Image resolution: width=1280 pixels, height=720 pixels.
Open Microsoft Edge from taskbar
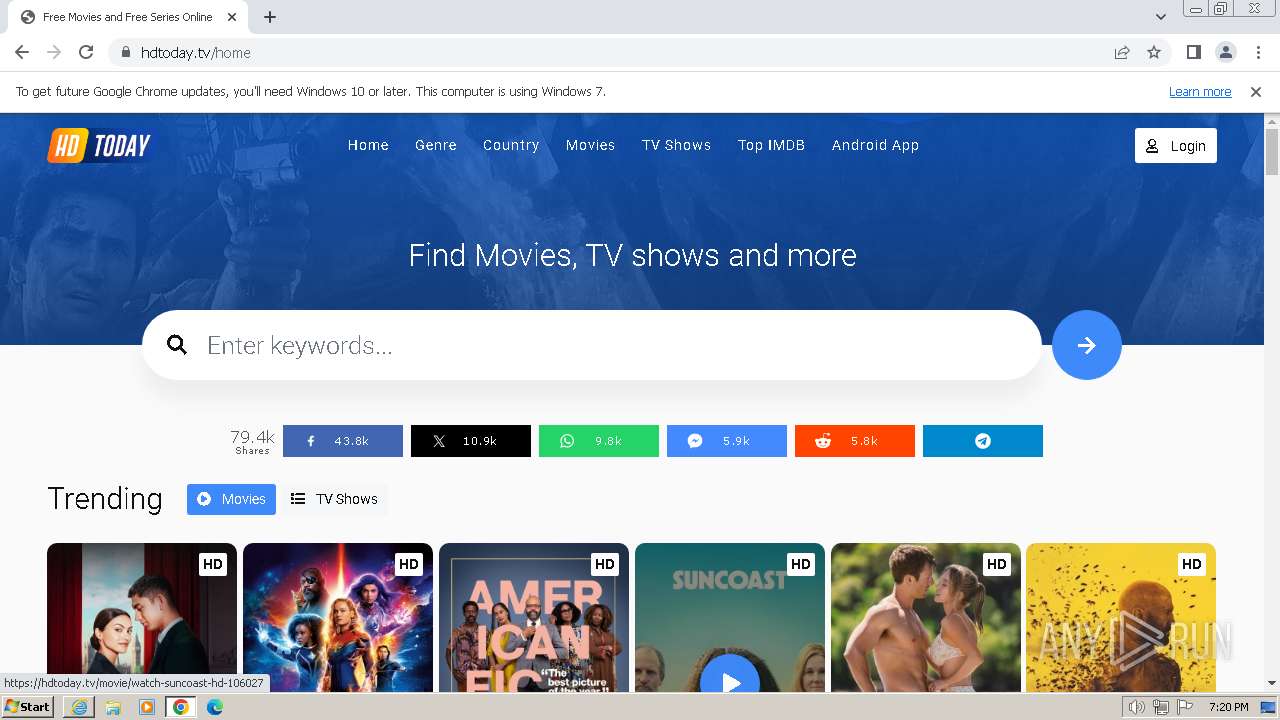coord(215,707)
